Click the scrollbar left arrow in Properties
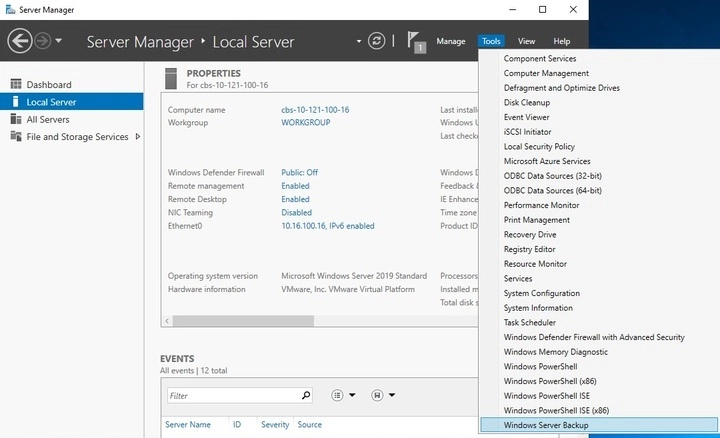The width and height of the screenshot is (720, 438). click(167, 321)
